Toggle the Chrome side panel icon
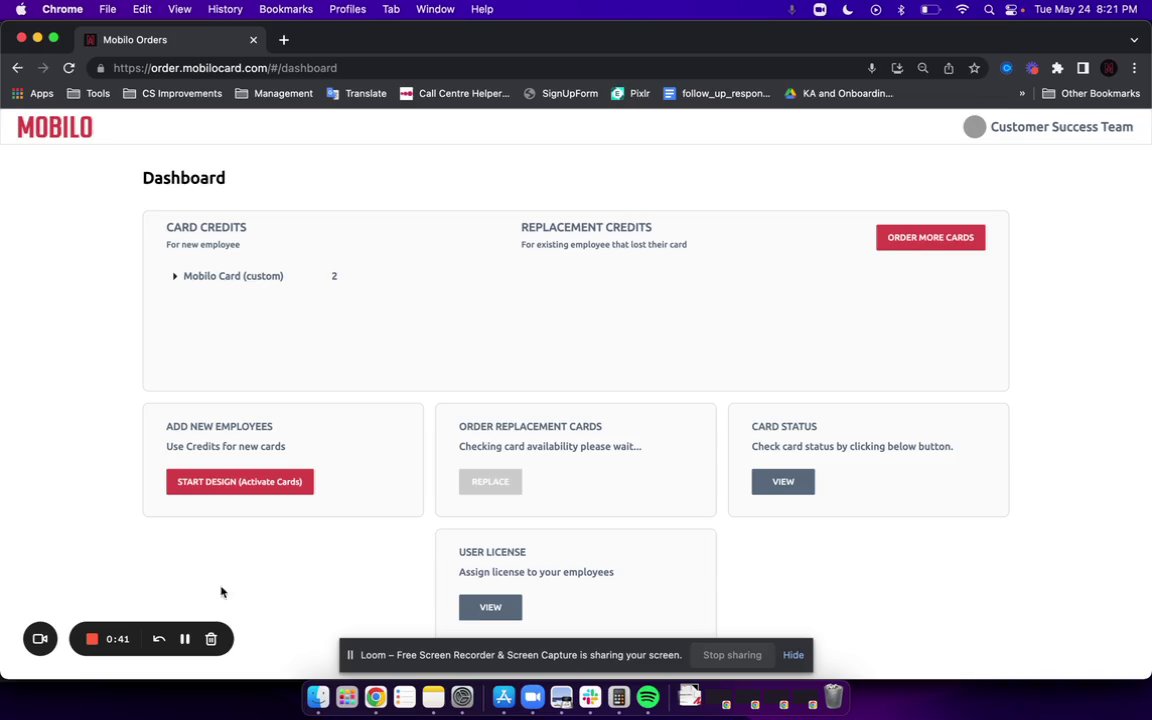This screenshot has height=720, width=1152. coord(1083,68)
